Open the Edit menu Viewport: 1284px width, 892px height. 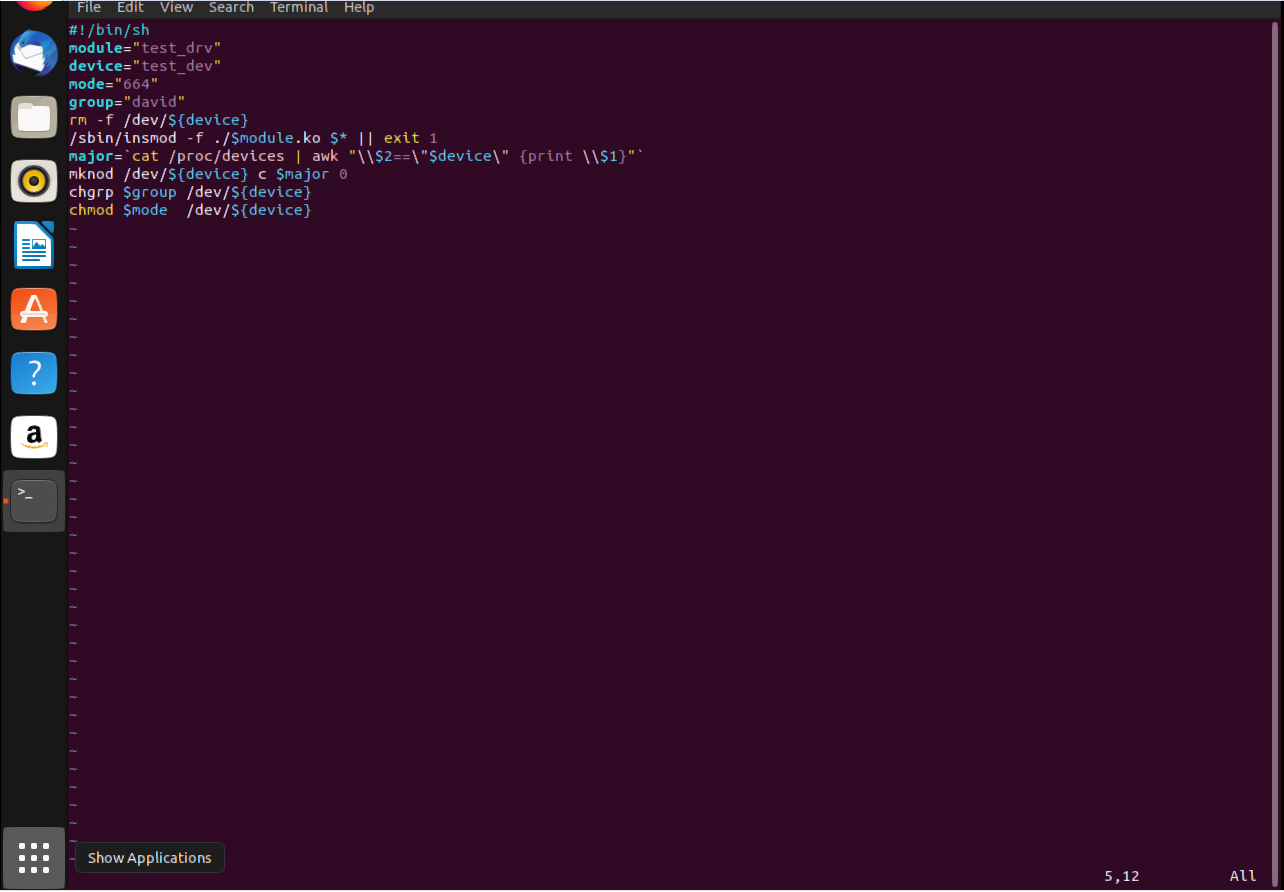click(x=130, y=8)
